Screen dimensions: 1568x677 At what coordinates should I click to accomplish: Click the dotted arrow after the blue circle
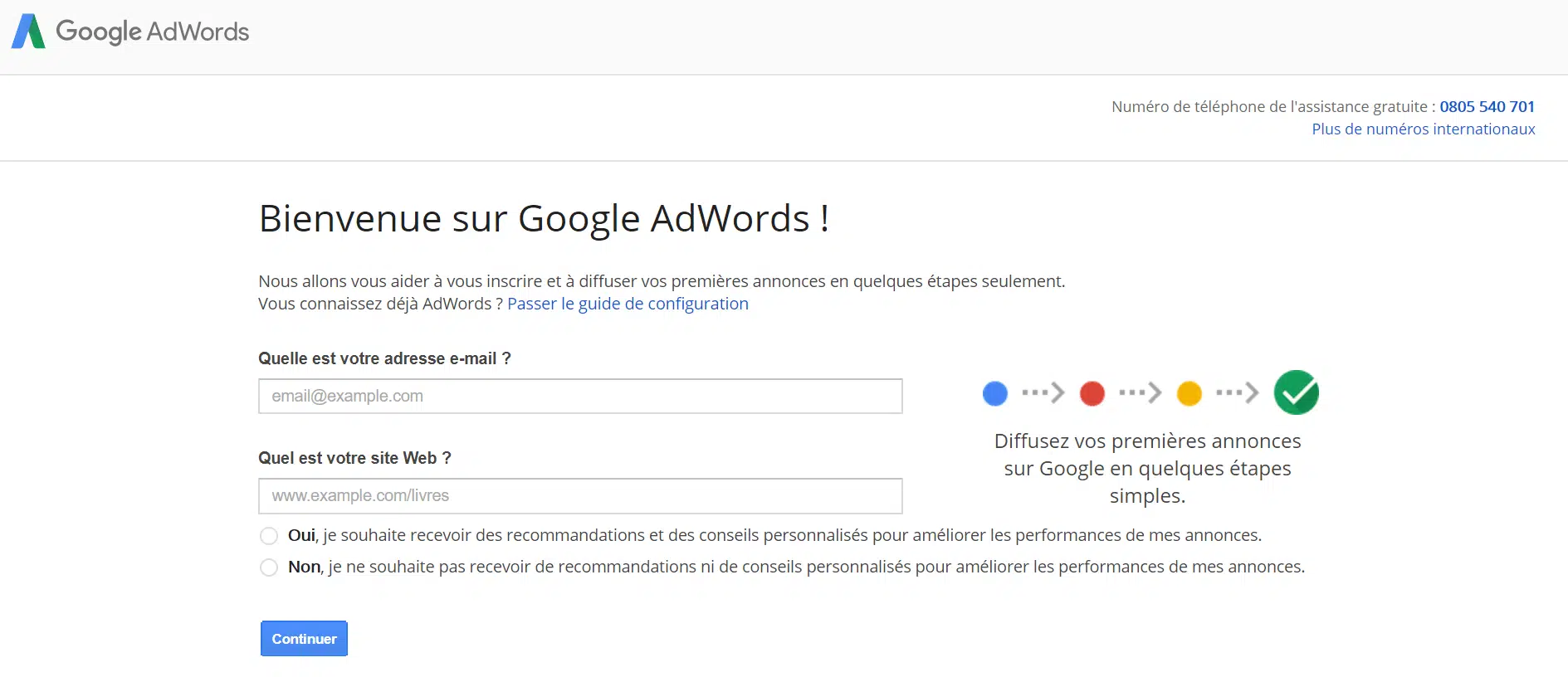tap(1043, 392)
